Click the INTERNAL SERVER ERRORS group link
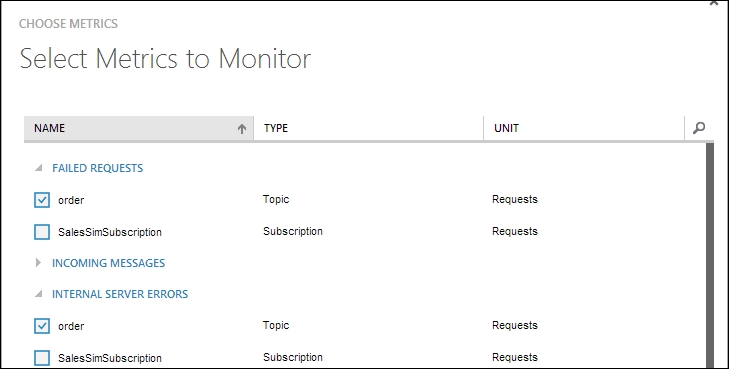This screenshot has height=369, width=729. (120, 294)
